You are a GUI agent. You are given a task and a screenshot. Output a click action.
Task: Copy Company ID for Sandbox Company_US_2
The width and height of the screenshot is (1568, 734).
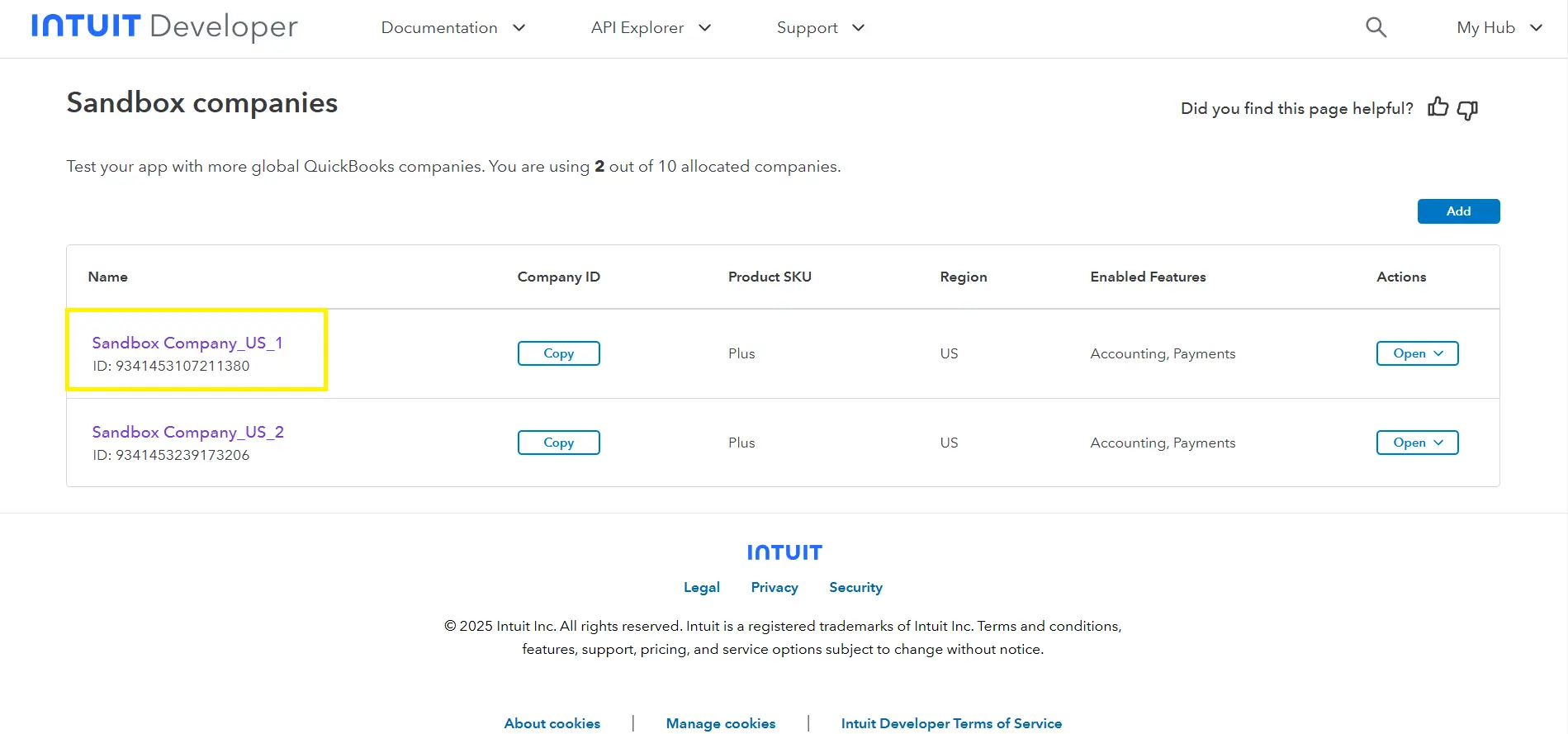pyautogui.click(x=558, y=443)
